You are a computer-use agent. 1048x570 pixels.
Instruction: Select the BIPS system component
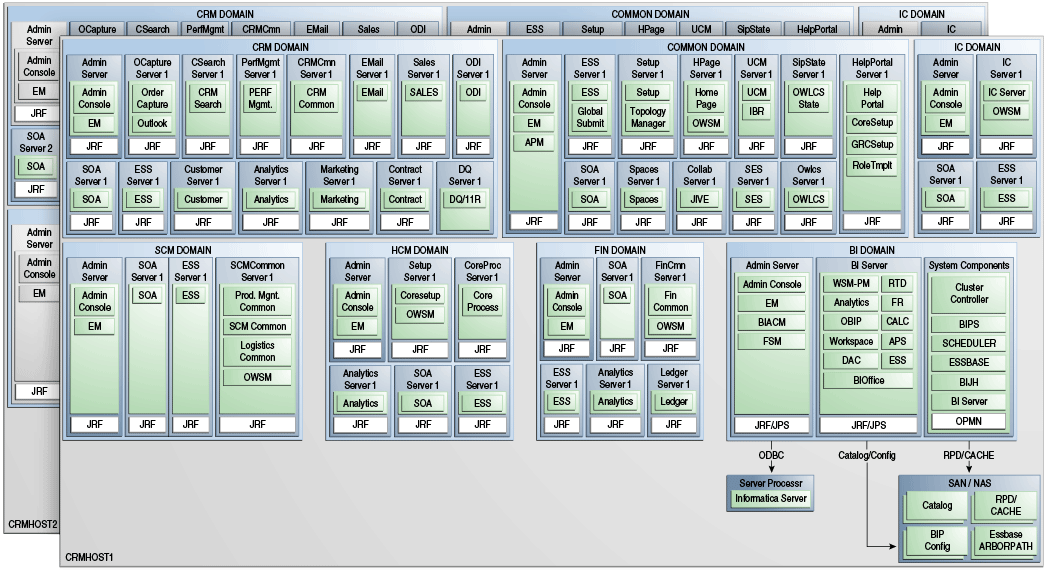[x=969, y=324]
